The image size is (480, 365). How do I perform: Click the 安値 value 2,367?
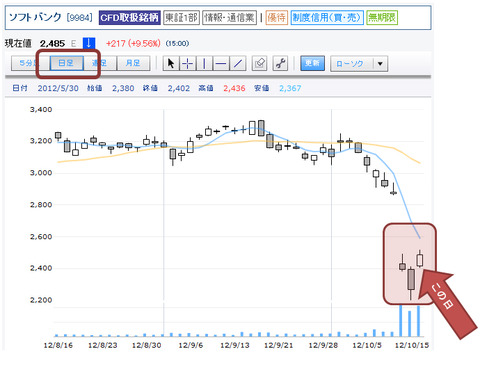pos(290,88)
